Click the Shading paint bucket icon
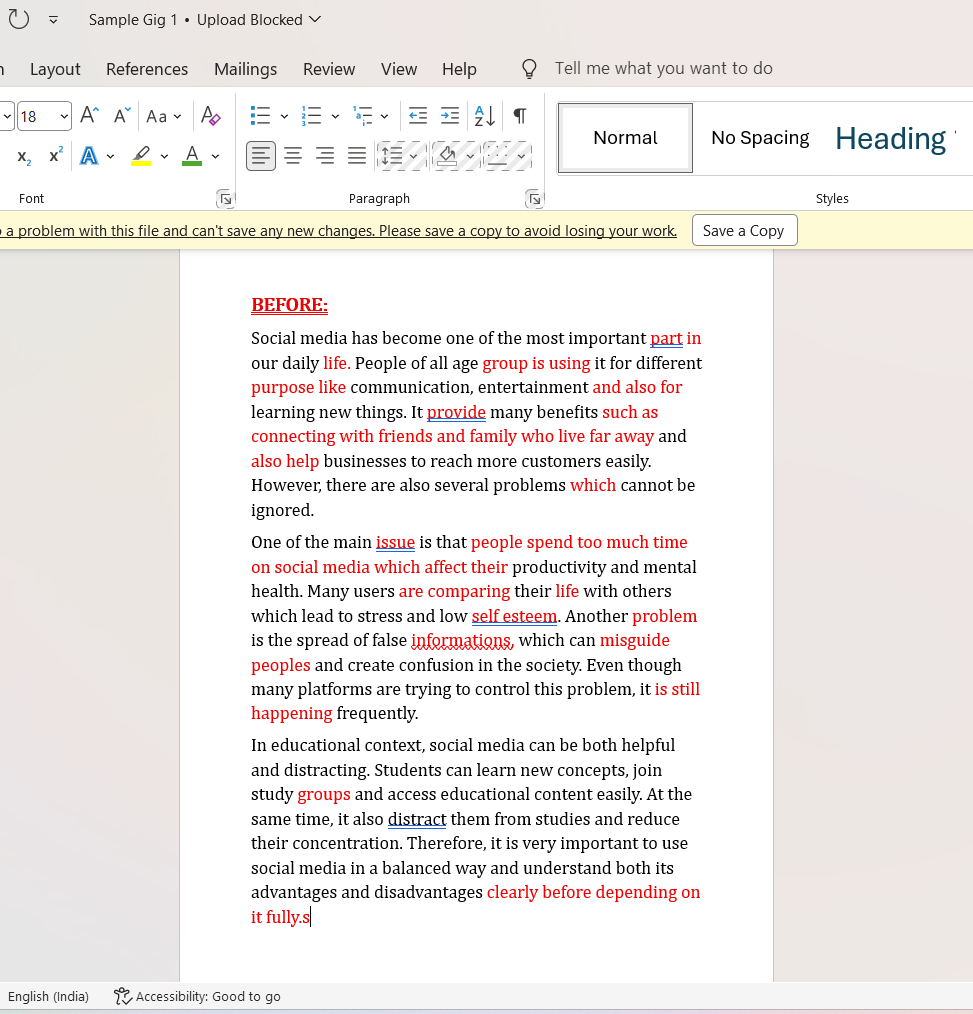The image size is (973, 1014). click(447, 156)
